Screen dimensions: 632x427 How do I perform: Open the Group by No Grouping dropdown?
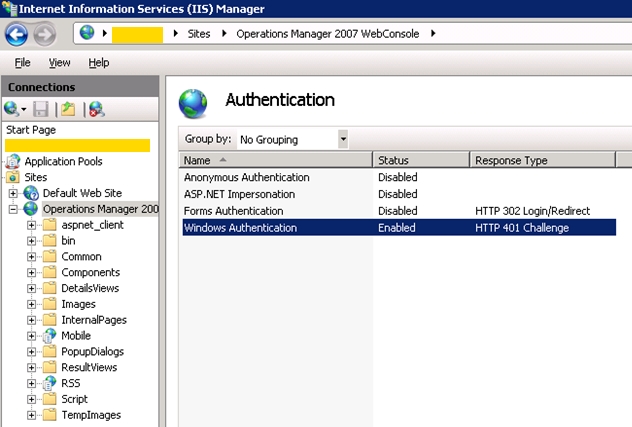click(343, 139)
